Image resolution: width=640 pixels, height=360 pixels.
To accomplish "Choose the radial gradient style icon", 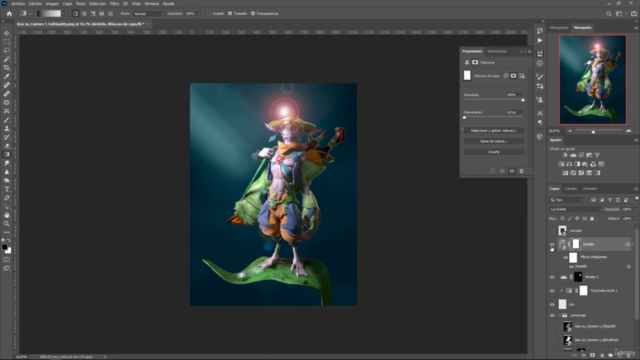I will tap(84, 13).
